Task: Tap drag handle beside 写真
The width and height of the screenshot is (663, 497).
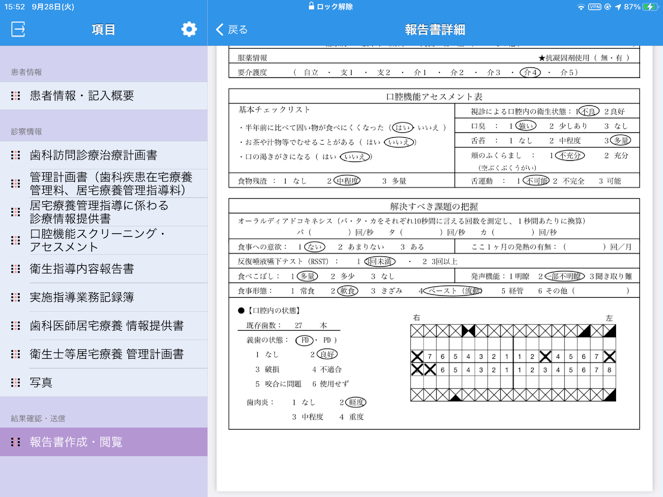Action: tap(16, 382)
